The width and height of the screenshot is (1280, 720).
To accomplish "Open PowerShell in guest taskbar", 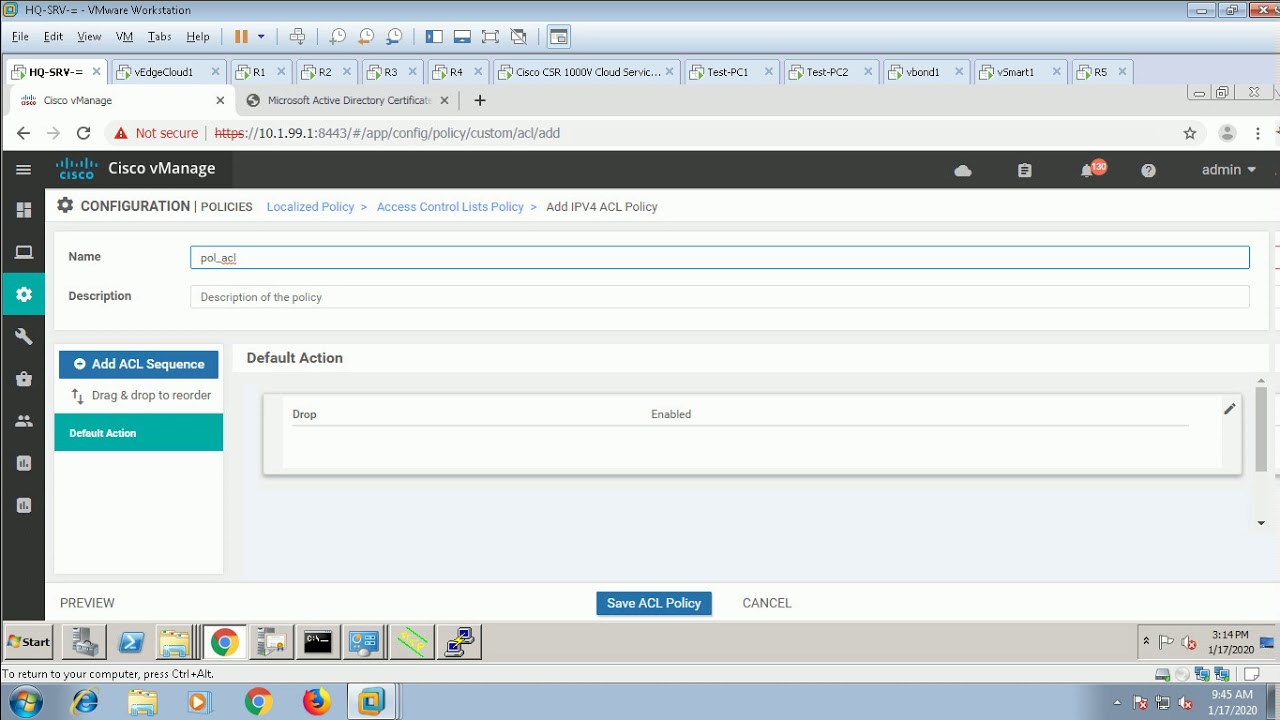I will click(x=131, y=642).
